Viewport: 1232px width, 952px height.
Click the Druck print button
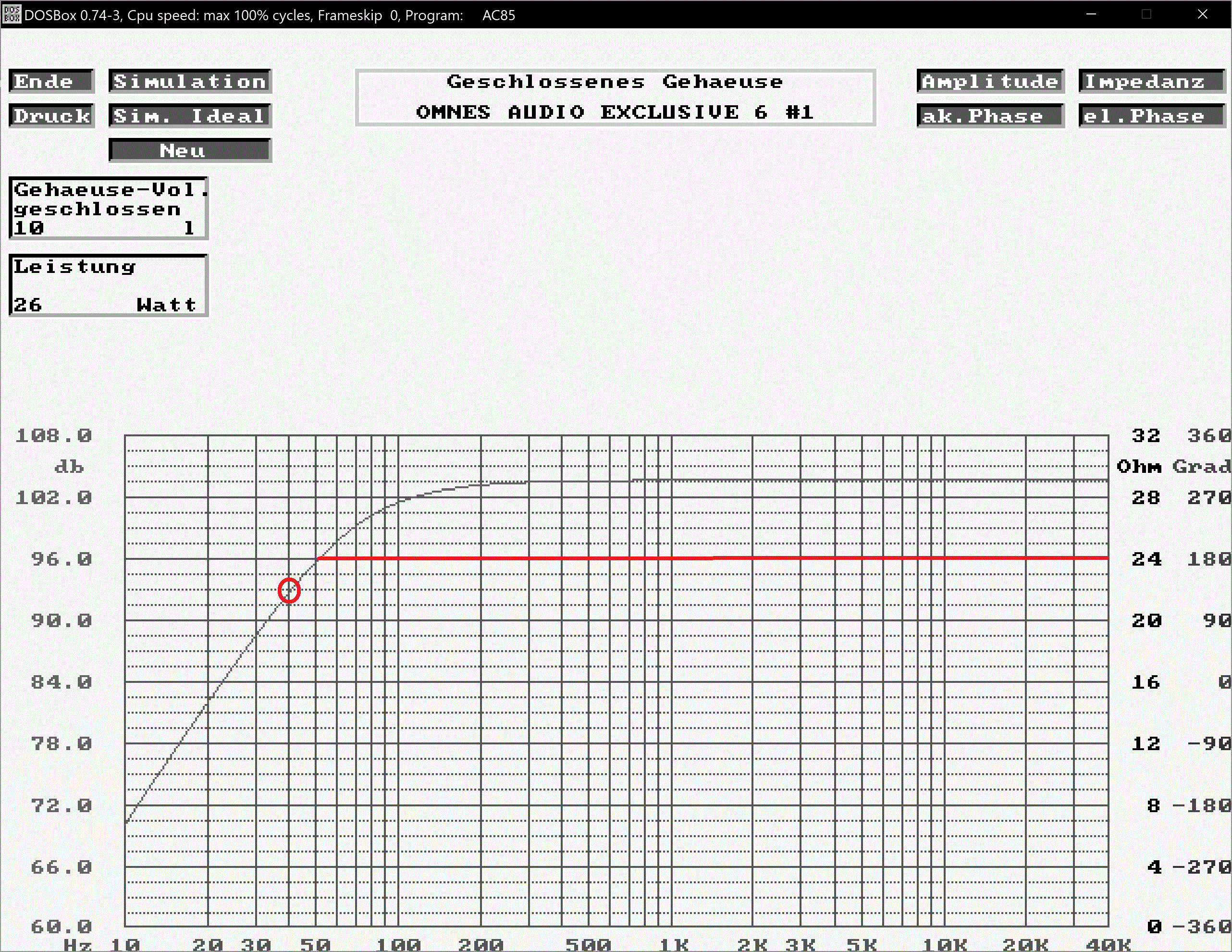pyautogui.click(x=51, y=116)
